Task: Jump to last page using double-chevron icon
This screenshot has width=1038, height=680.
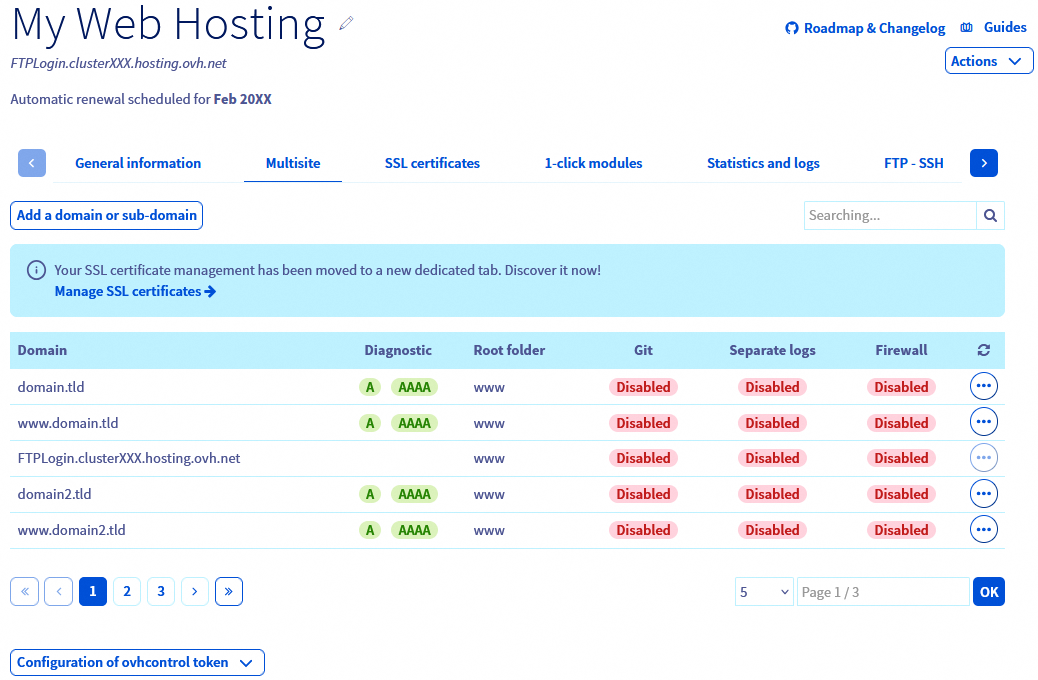Action: (x=229, y=591)
